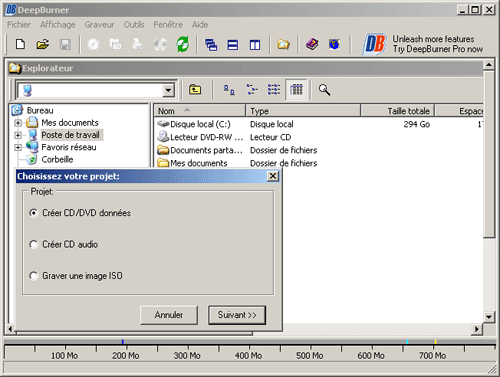Switch Explorateur to large icons view
Image resolution: width=500 pixels, height=377 pixels.
coord(229,90)
